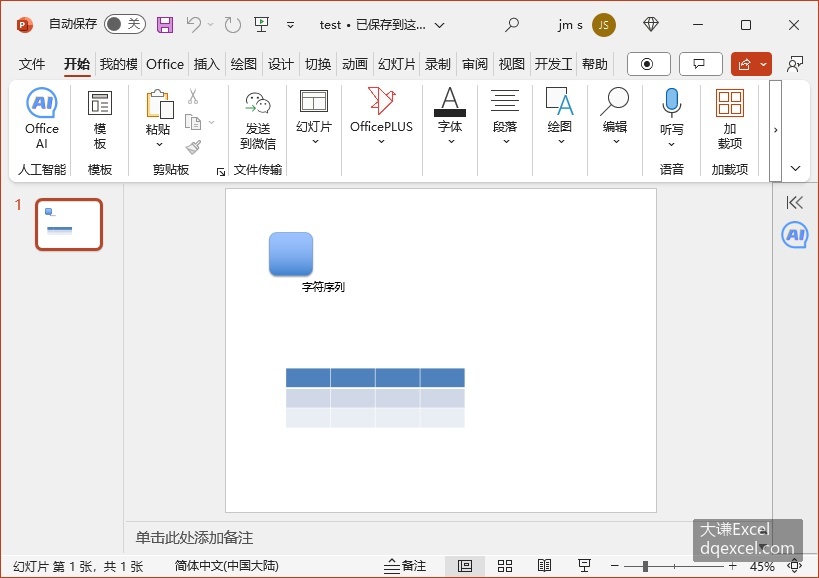
Task: Open the Slides (幻灯片) ribbon group
Action: (314, 117)
